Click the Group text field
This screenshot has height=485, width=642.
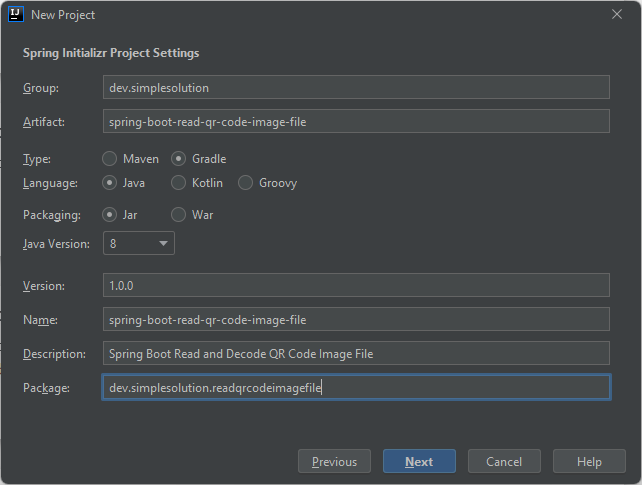coord(356,87)
